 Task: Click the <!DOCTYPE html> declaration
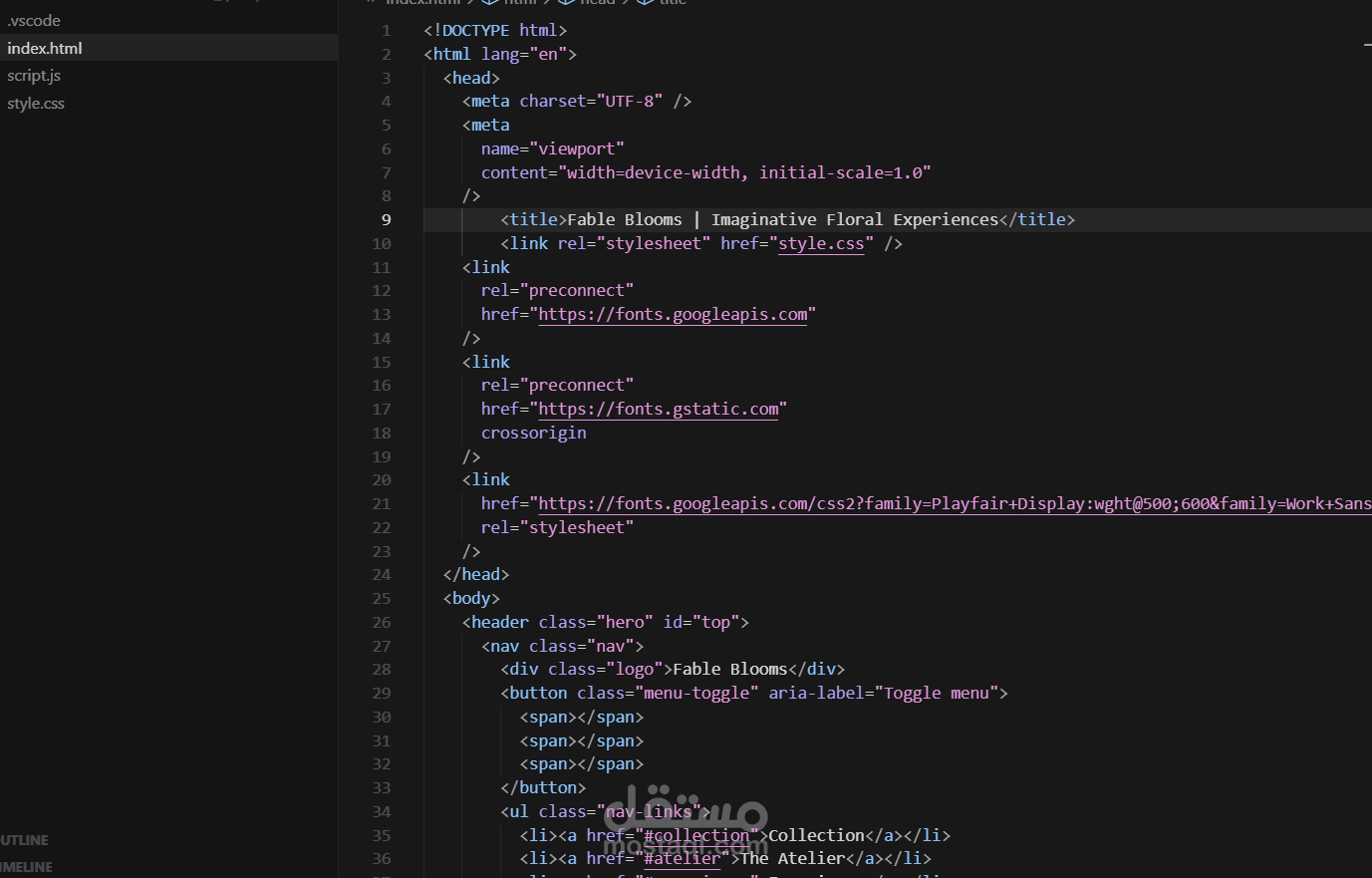(495, 30)
